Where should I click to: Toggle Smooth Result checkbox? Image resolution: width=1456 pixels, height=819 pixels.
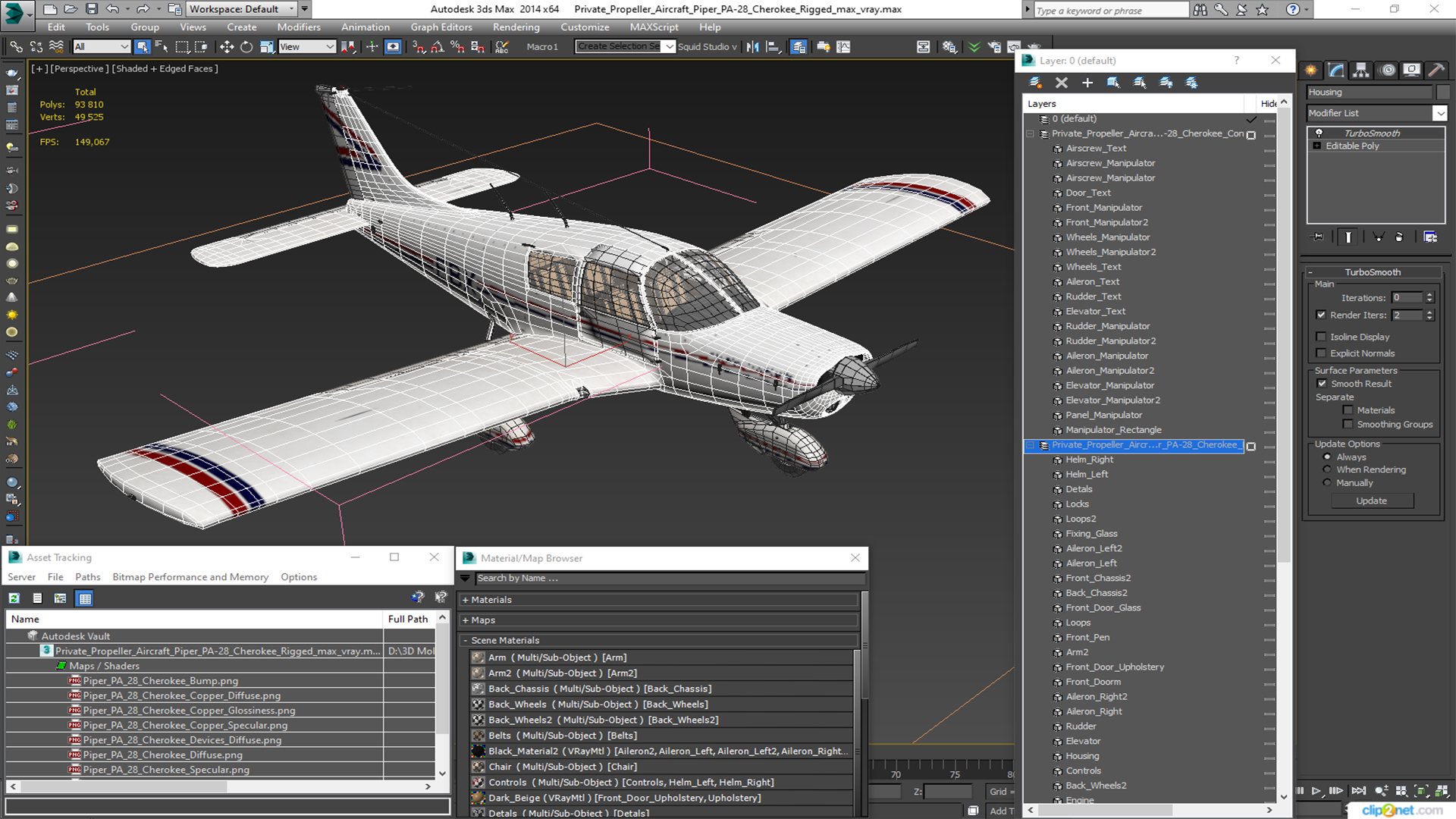point(1322,384)
